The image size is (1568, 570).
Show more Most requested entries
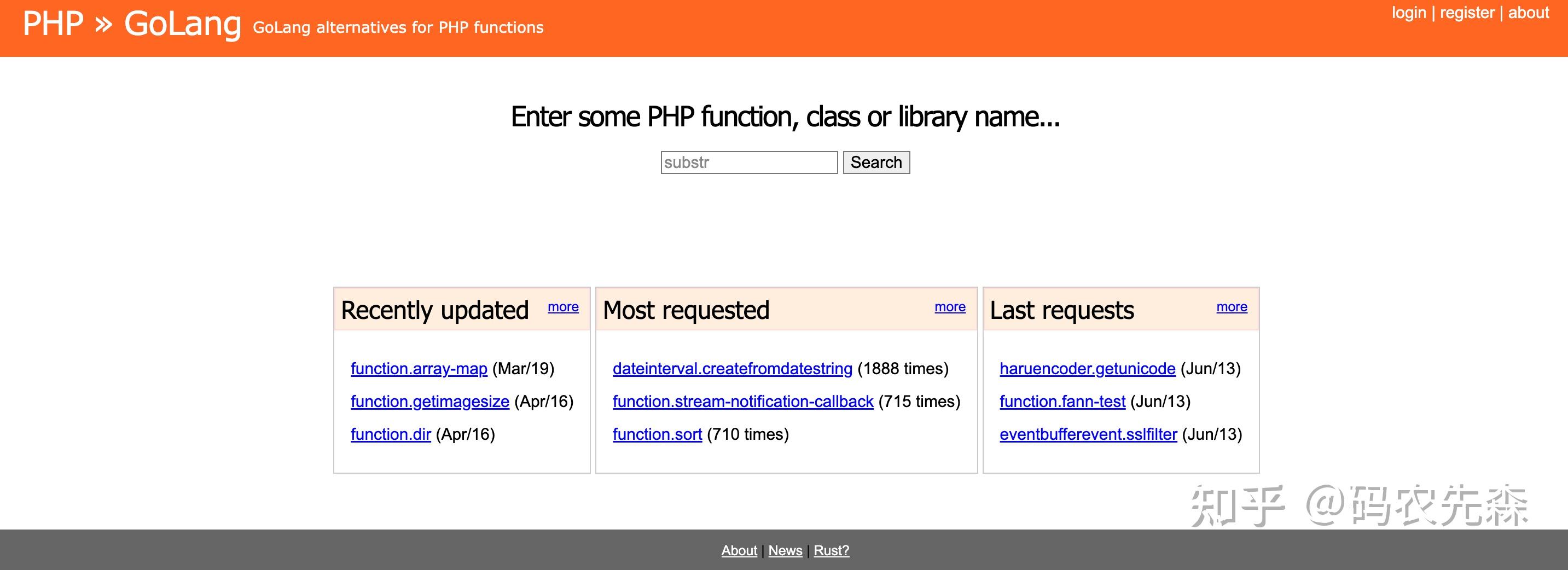point(950,307)
